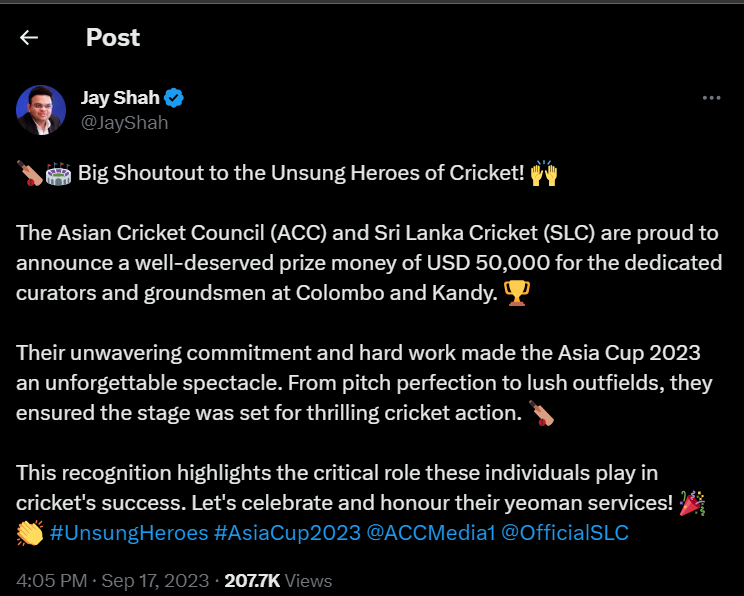Viewport: 744px width, 596px height.
Task: Click the Post page heading
Action: click(x=113, y=37)
